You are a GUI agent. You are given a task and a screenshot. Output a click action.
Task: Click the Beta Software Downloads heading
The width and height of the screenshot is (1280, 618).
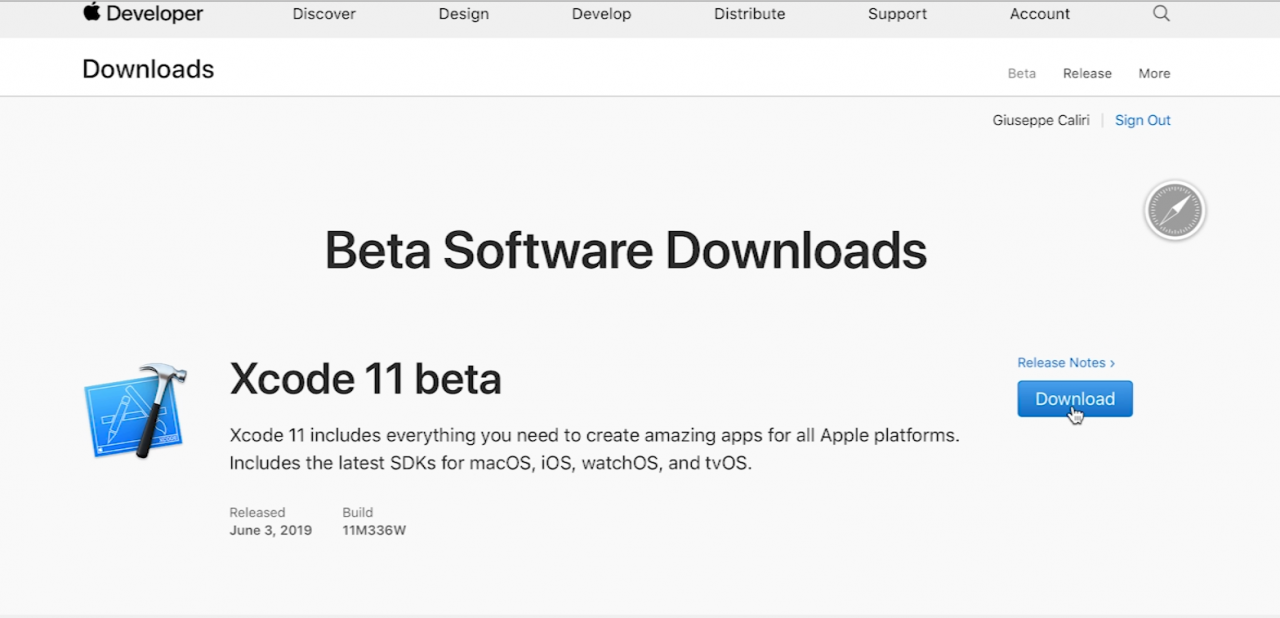tap(626, 250)
